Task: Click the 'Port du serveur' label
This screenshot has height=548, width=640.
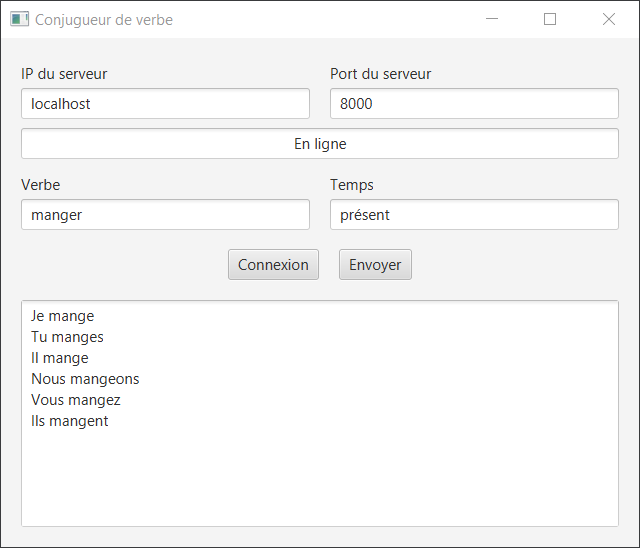Action: (x=380, y=74)
